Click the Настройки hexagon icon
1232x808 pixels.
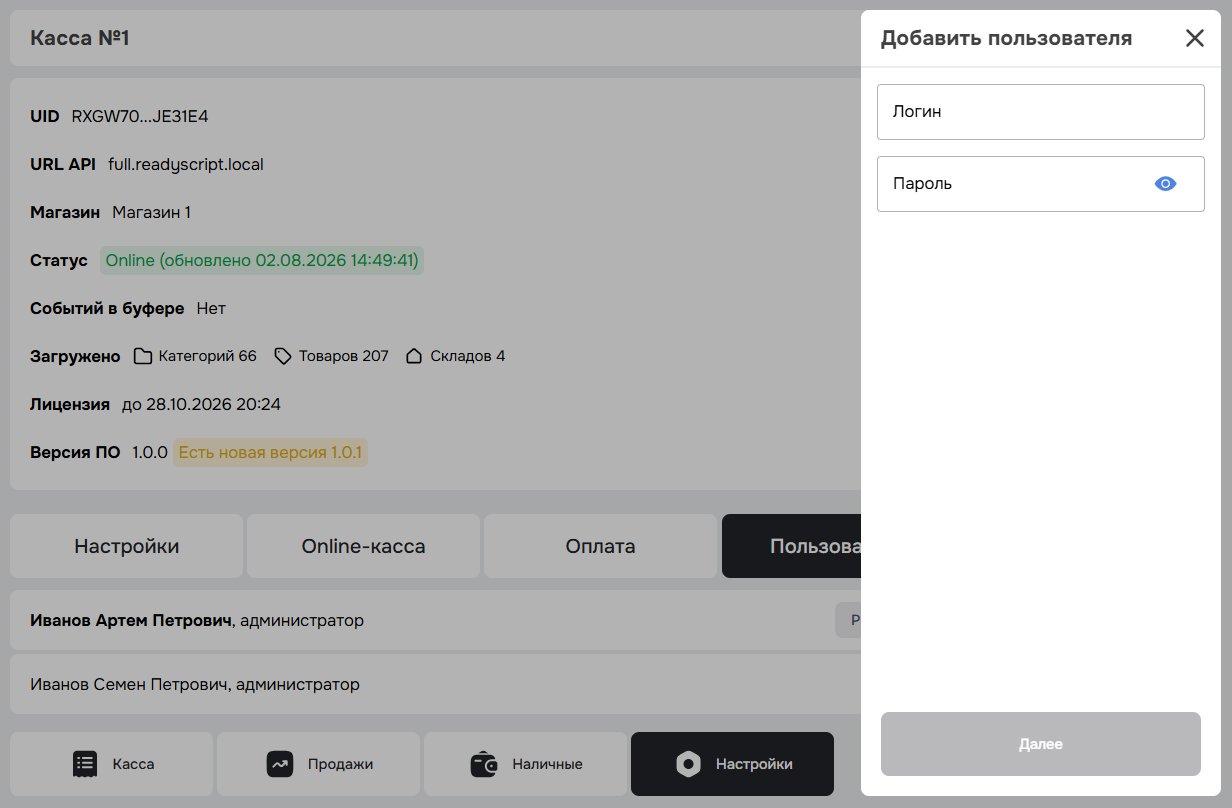(688, 764)
